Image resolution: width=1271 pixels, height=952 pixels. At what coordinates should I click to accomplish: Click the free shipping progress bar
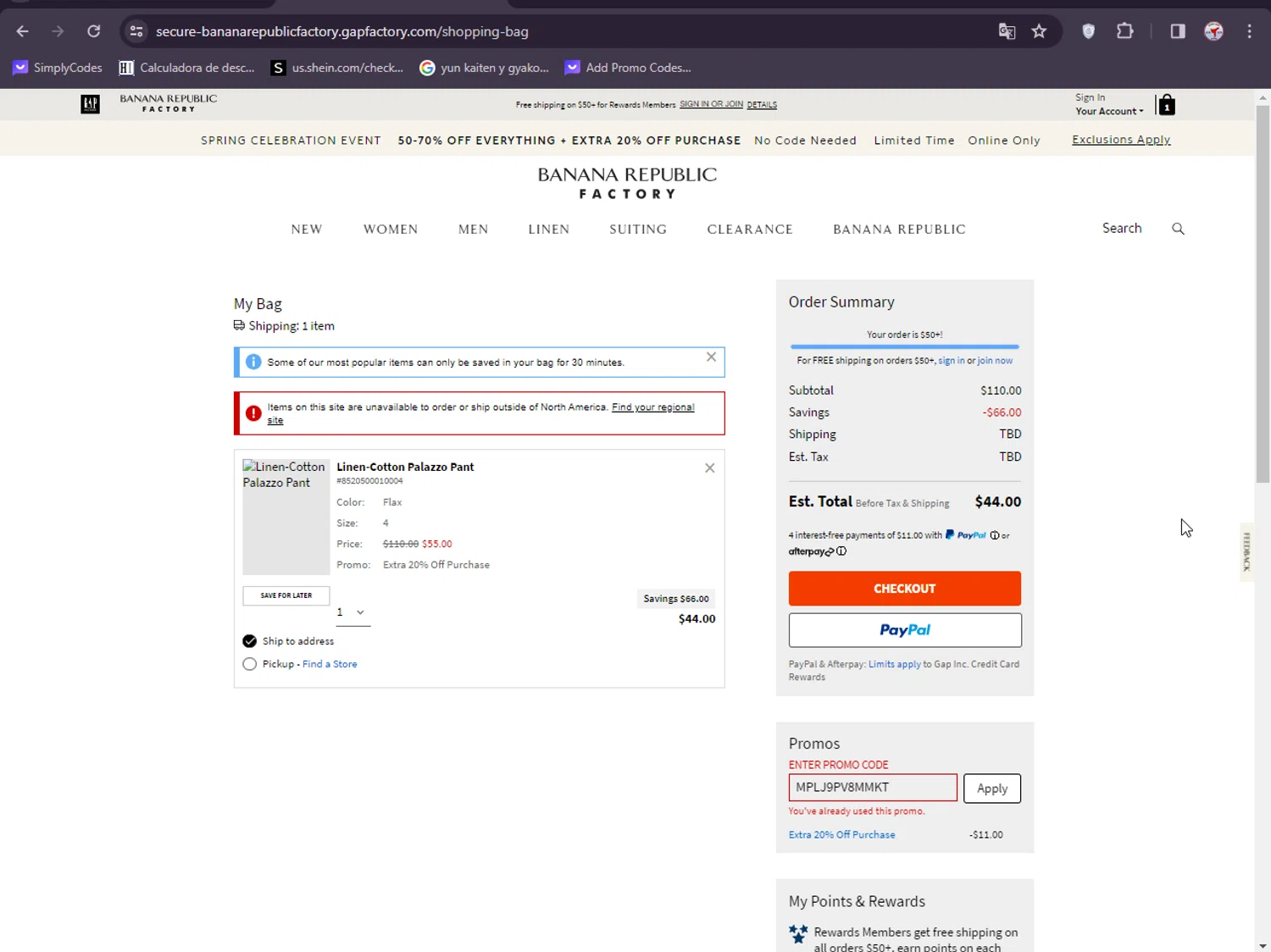click(905, 346)
